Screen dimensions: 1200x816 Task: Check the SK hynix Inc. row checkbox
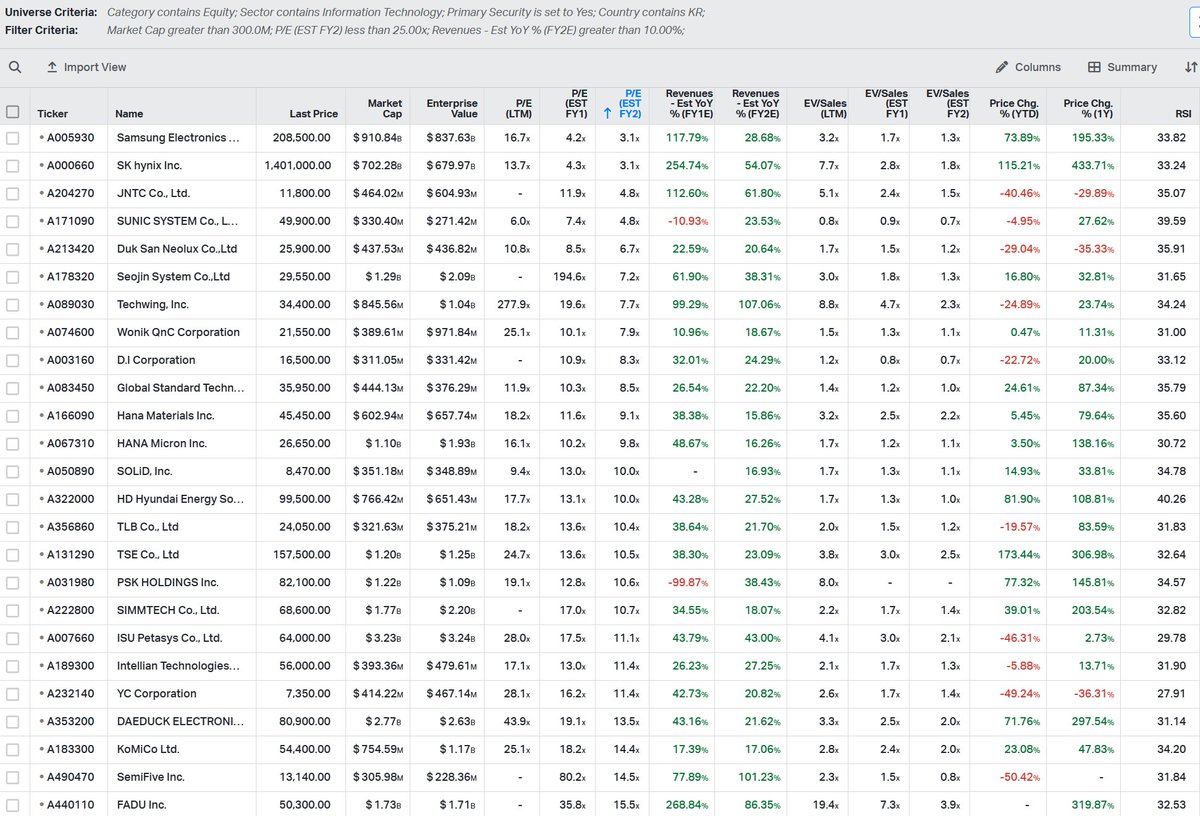(x=13, y=165)
